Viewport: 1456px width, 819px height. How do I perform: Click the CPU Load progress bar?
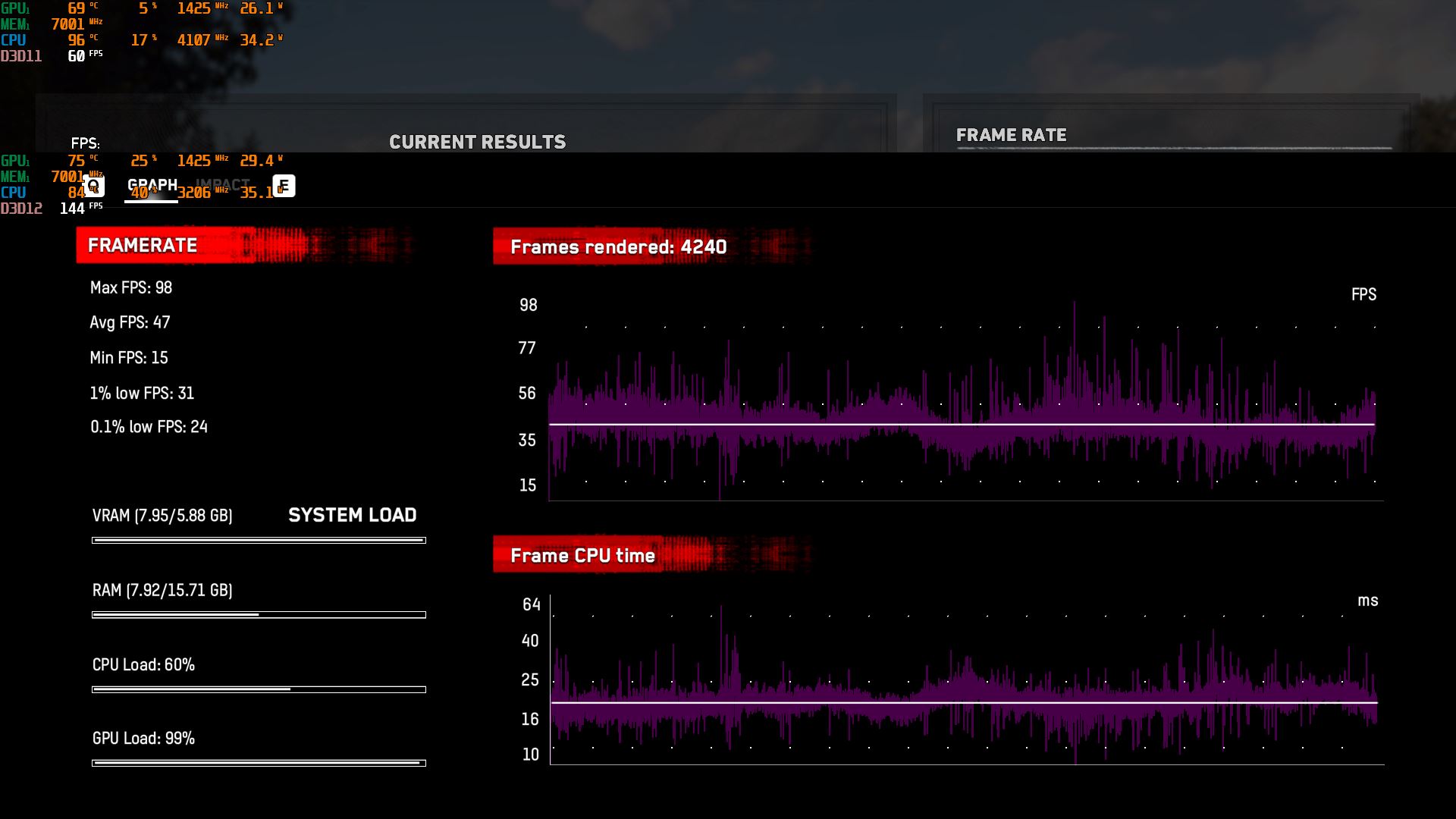(x=259, y=689)
